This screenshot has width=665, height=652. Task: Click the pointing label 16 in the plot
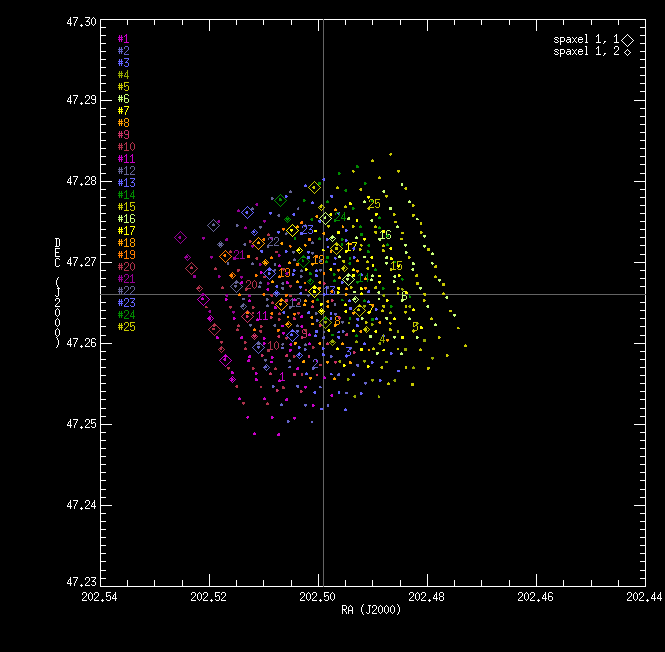(385, 235)
